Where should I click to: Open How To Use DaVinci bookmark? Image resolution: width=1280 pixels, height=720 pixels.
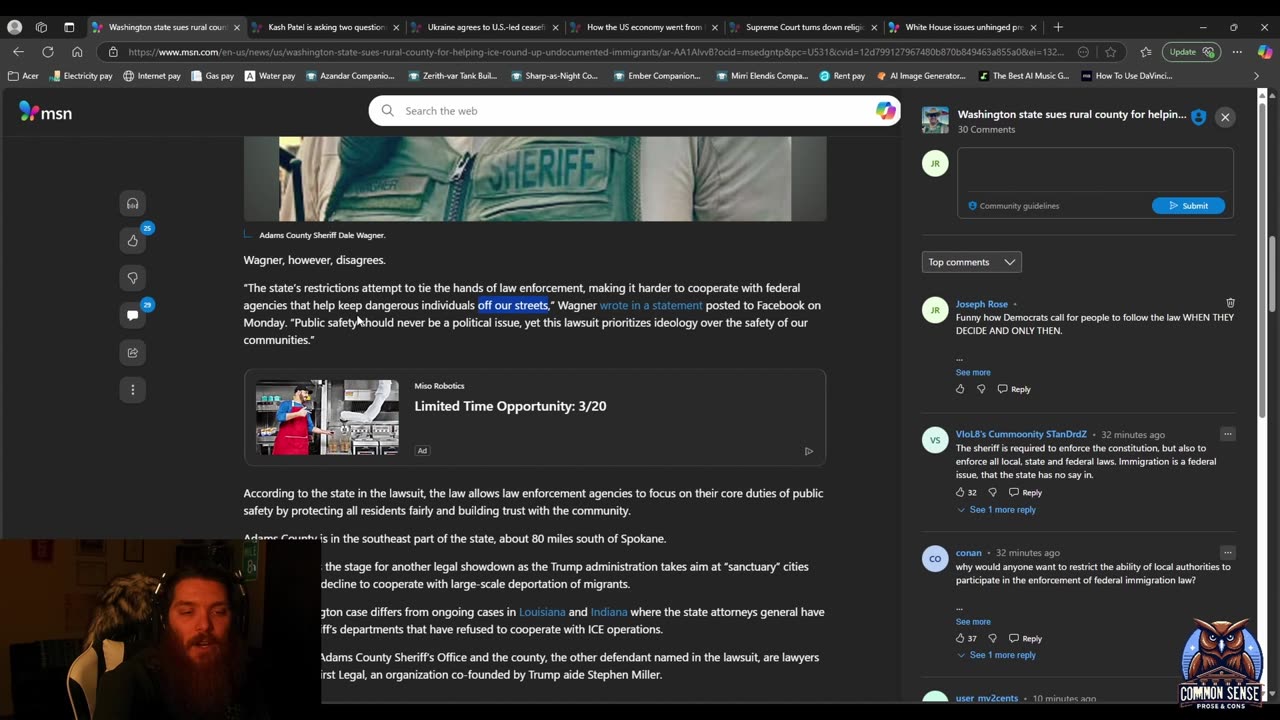pos(1126,76)
